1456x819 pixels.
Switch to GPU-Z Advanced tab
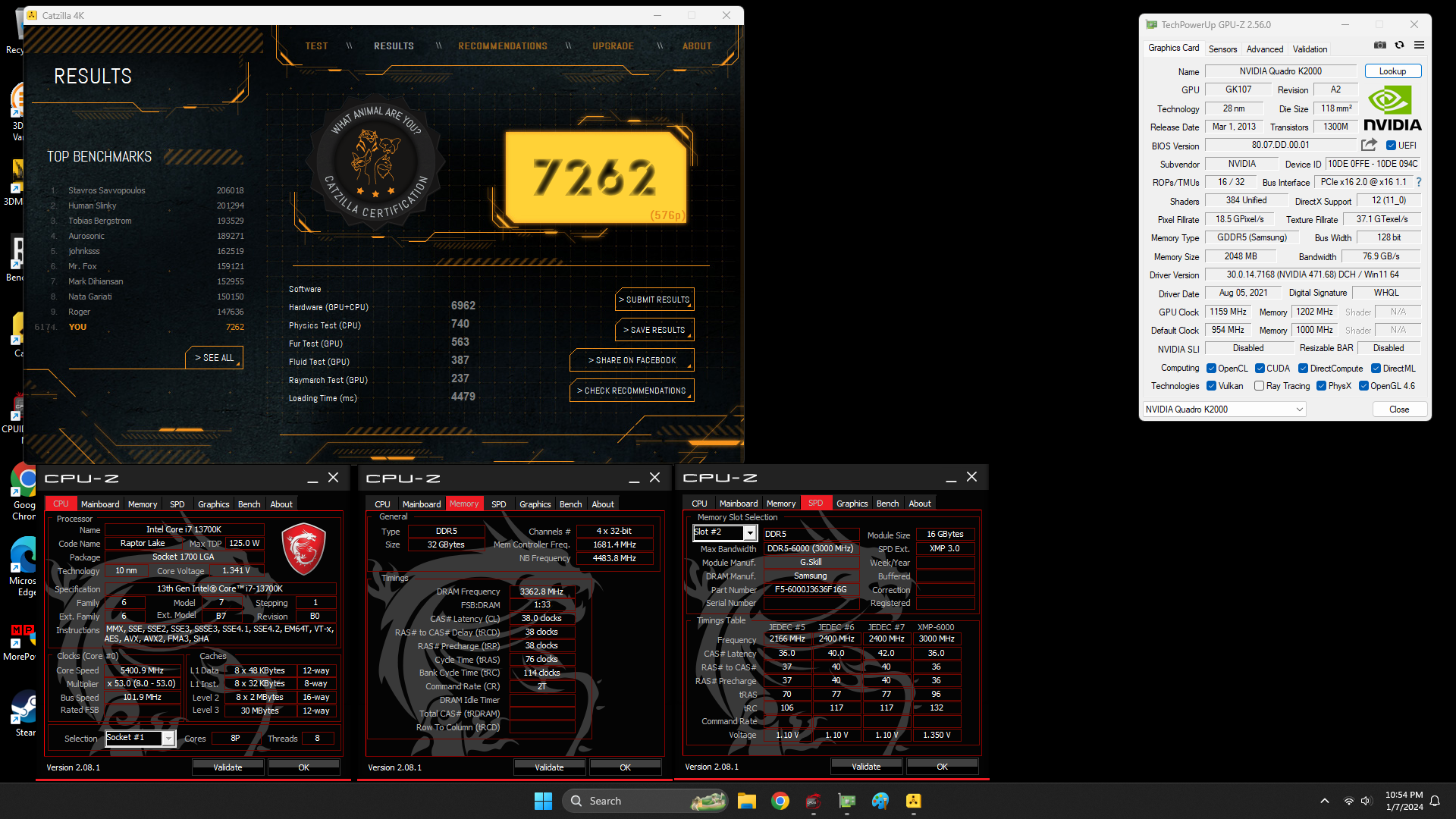coord(1265,49)
